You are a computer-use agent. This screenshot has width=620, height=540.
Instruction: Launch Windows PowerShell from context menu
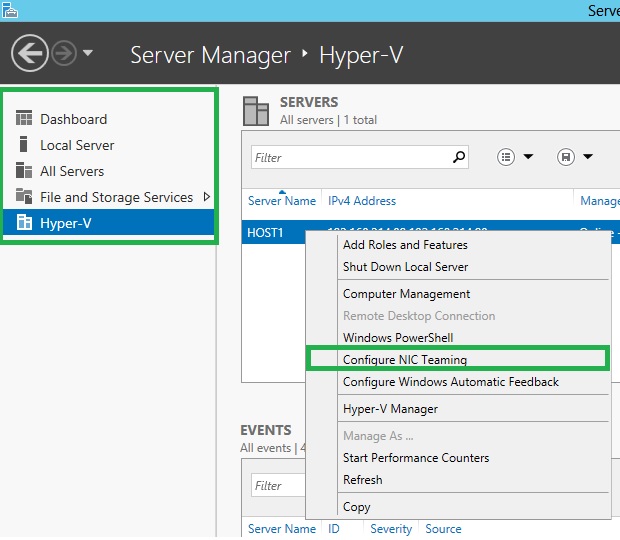point(398,338)
